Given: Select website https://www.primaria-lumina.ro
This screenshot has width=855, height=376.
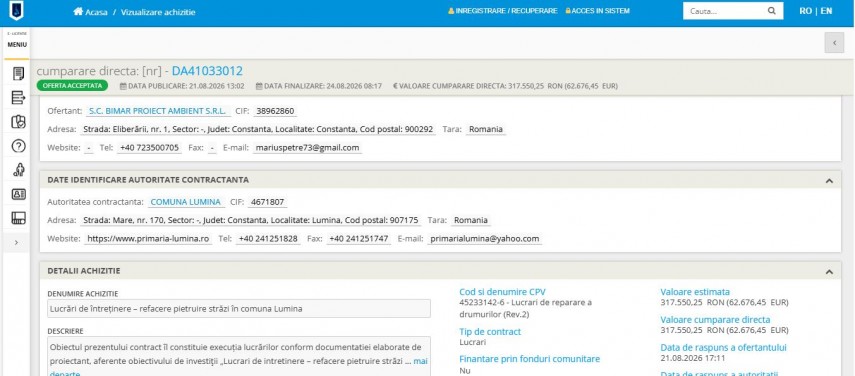Looking at the screenshot, I should (x=148, y=239).
